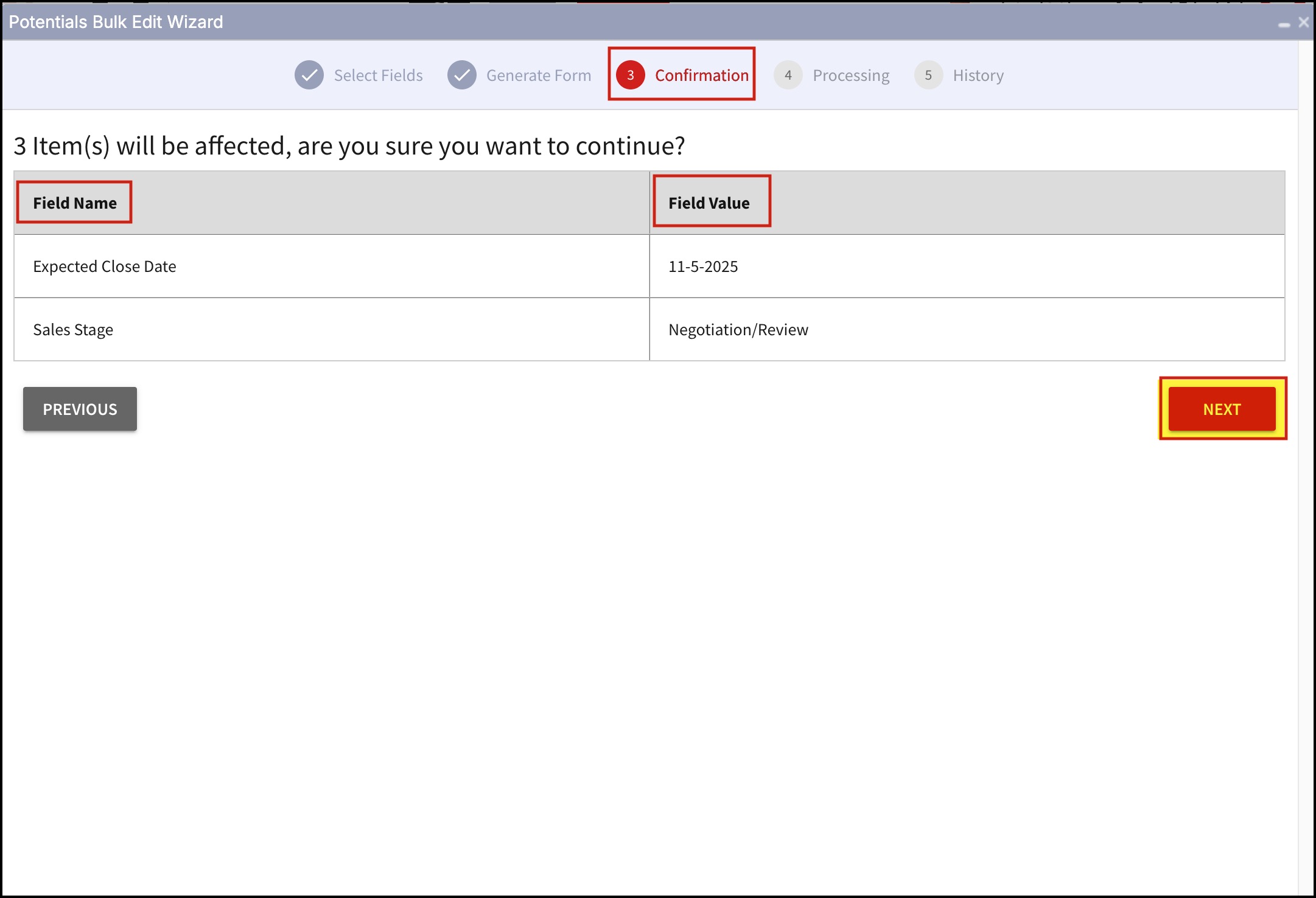The image size is (1316, 898).
Task: Select the Sales Stage row
Action: point(73,330)
